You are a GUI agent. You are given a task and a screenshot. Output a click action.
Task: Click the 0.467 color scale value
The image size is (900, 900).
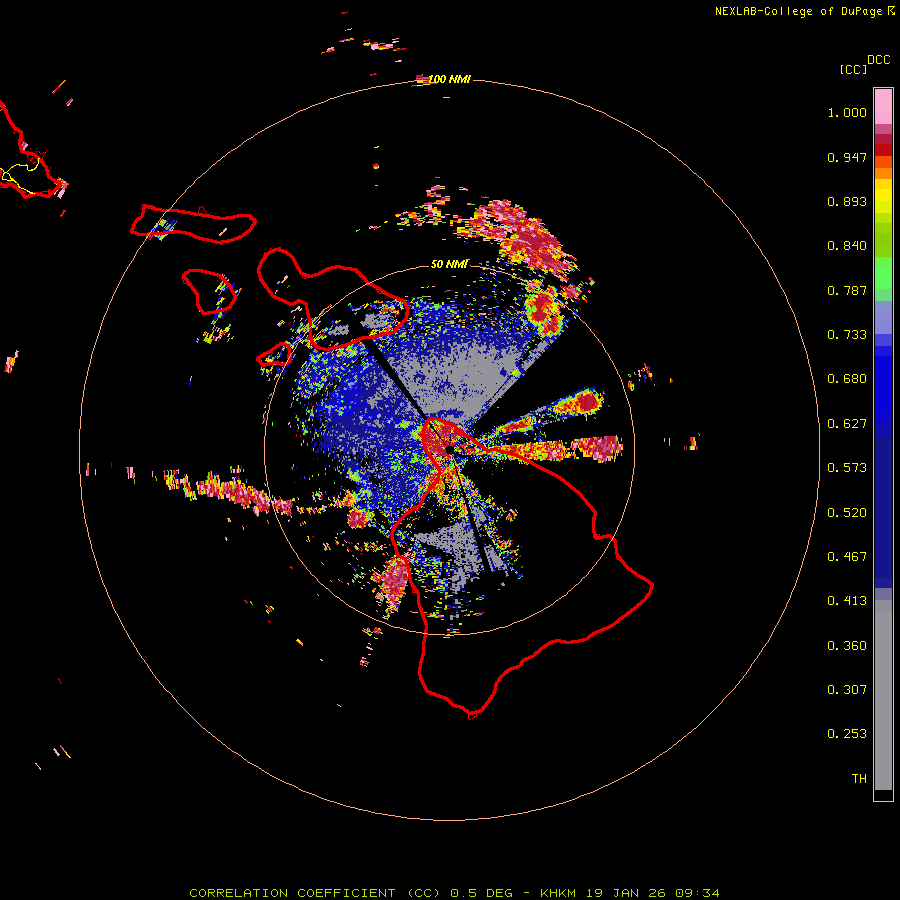(847, 557)
